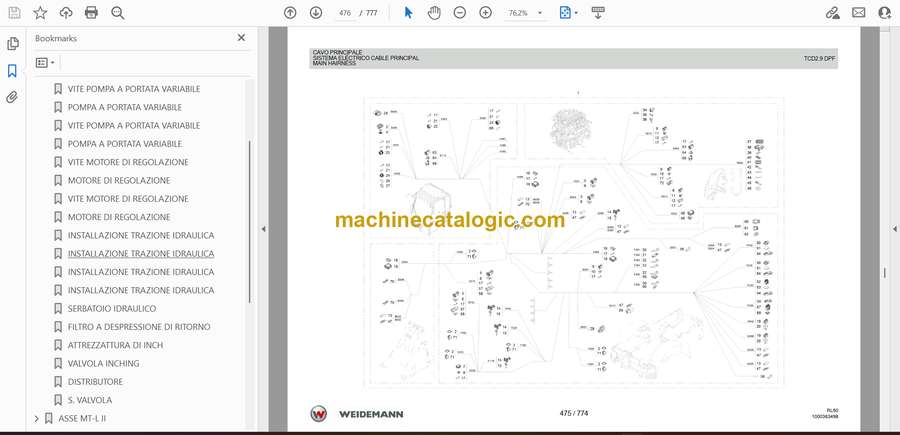Go to the next page

click(x=316, y=13)
